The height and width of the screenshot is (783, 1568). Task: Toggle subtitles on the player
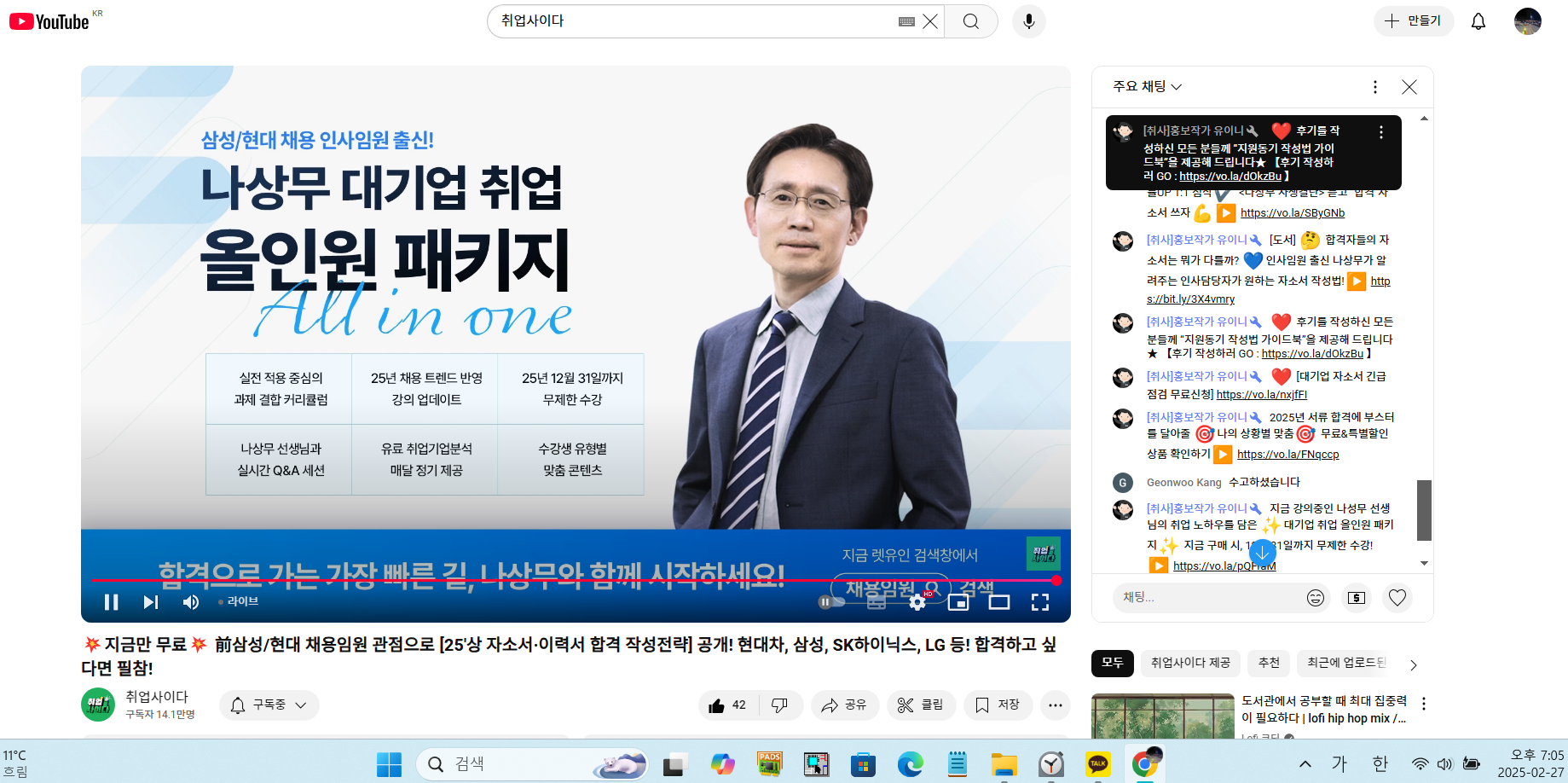coord(877,602)
